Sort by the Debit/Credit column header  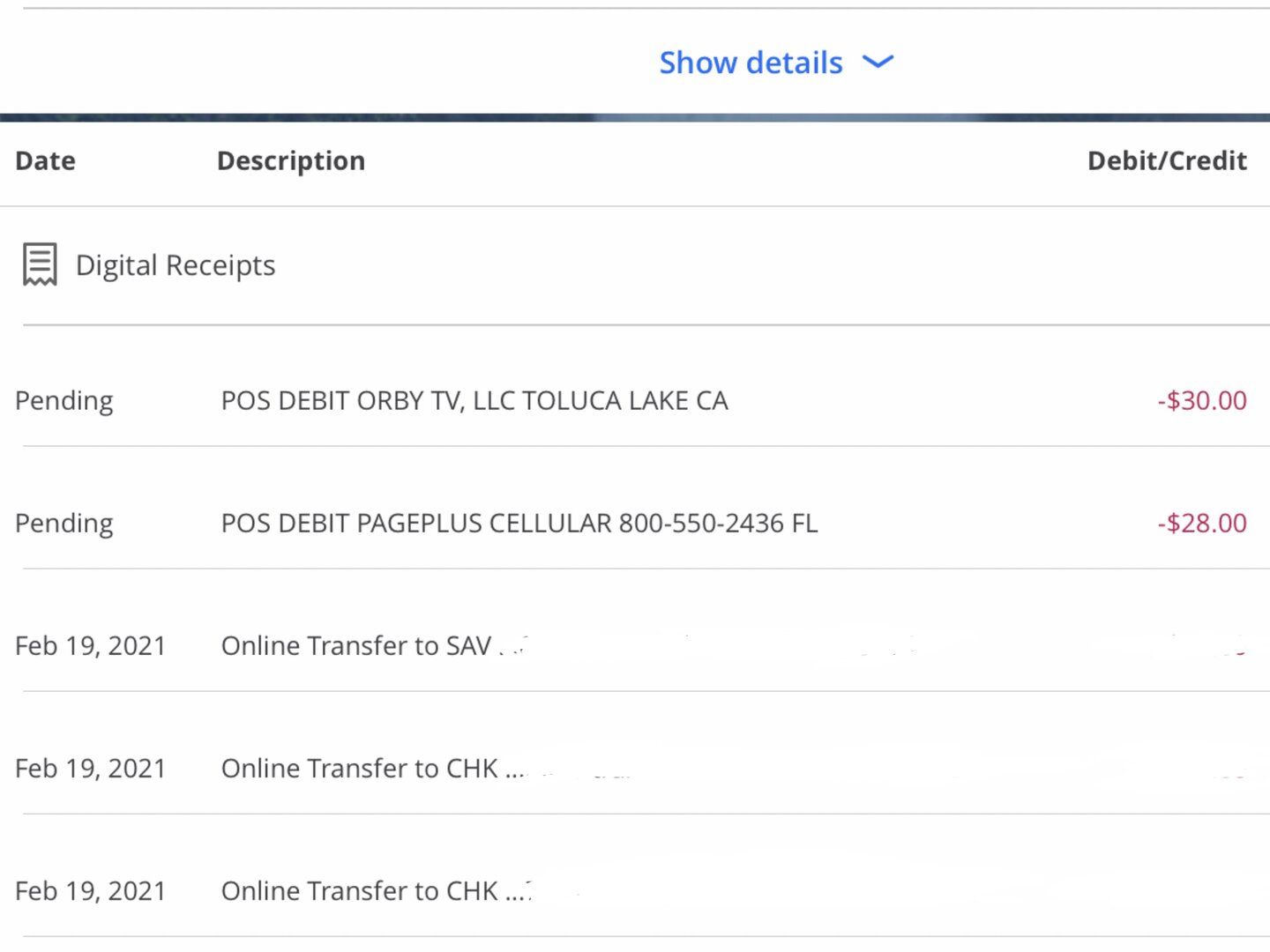(1167, 160)
